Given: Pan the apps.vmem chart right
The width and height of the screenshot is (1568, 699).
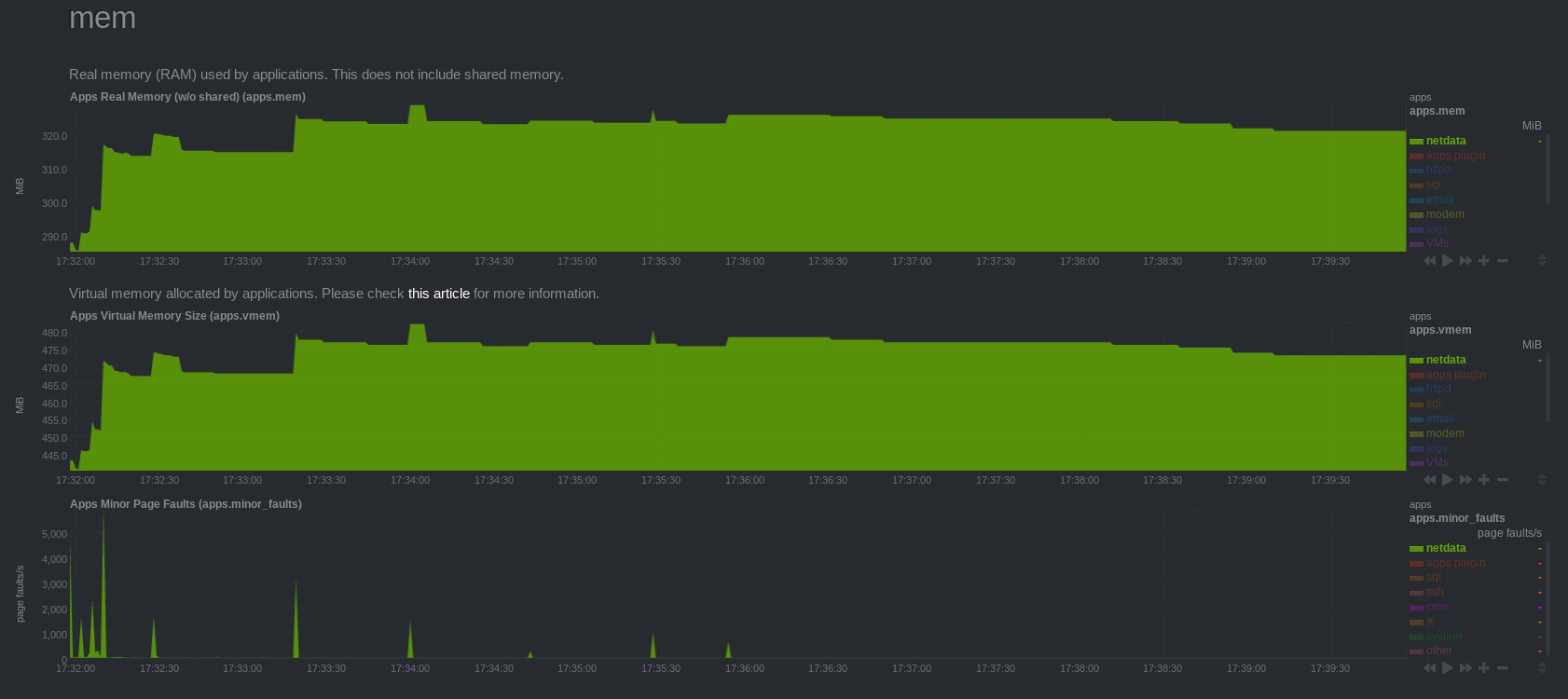Looking at the screenshot, I should click(x=1465, y=480).
